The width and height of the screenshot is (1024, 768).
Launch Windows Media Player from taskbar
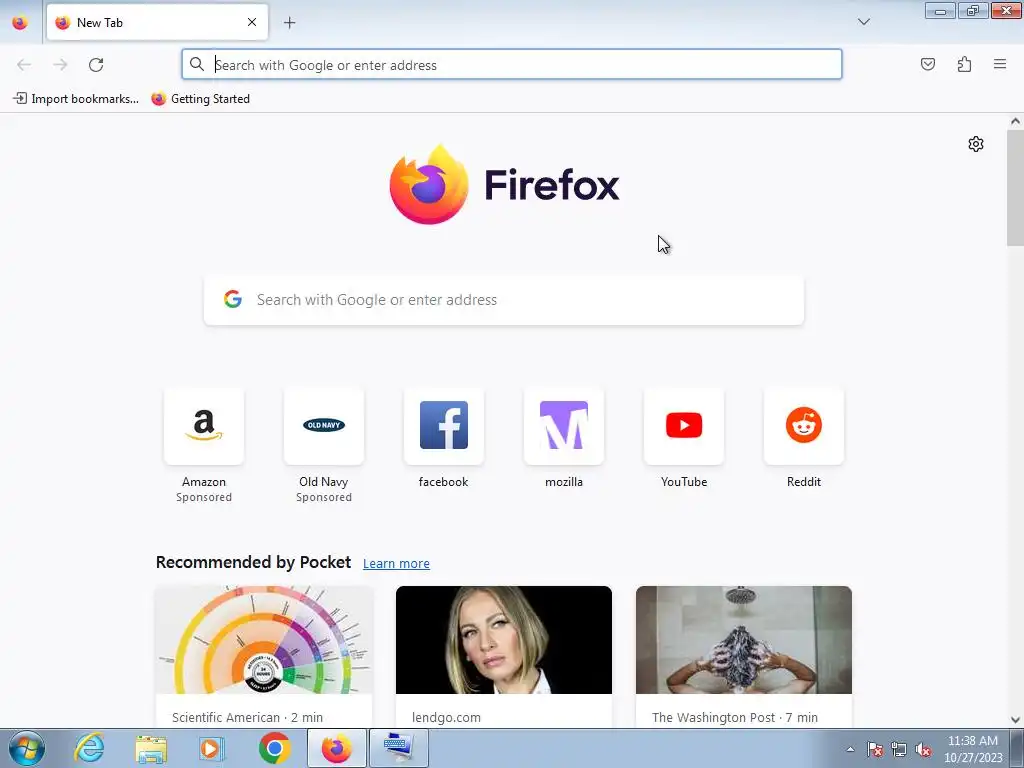(212, 748)
